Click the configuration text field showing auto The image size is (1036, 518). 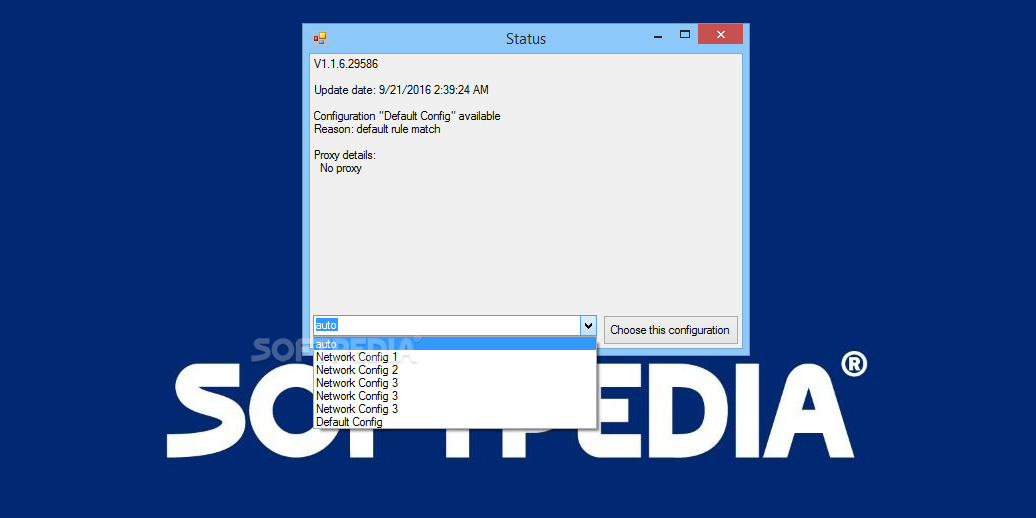click(x=447, y=326)
